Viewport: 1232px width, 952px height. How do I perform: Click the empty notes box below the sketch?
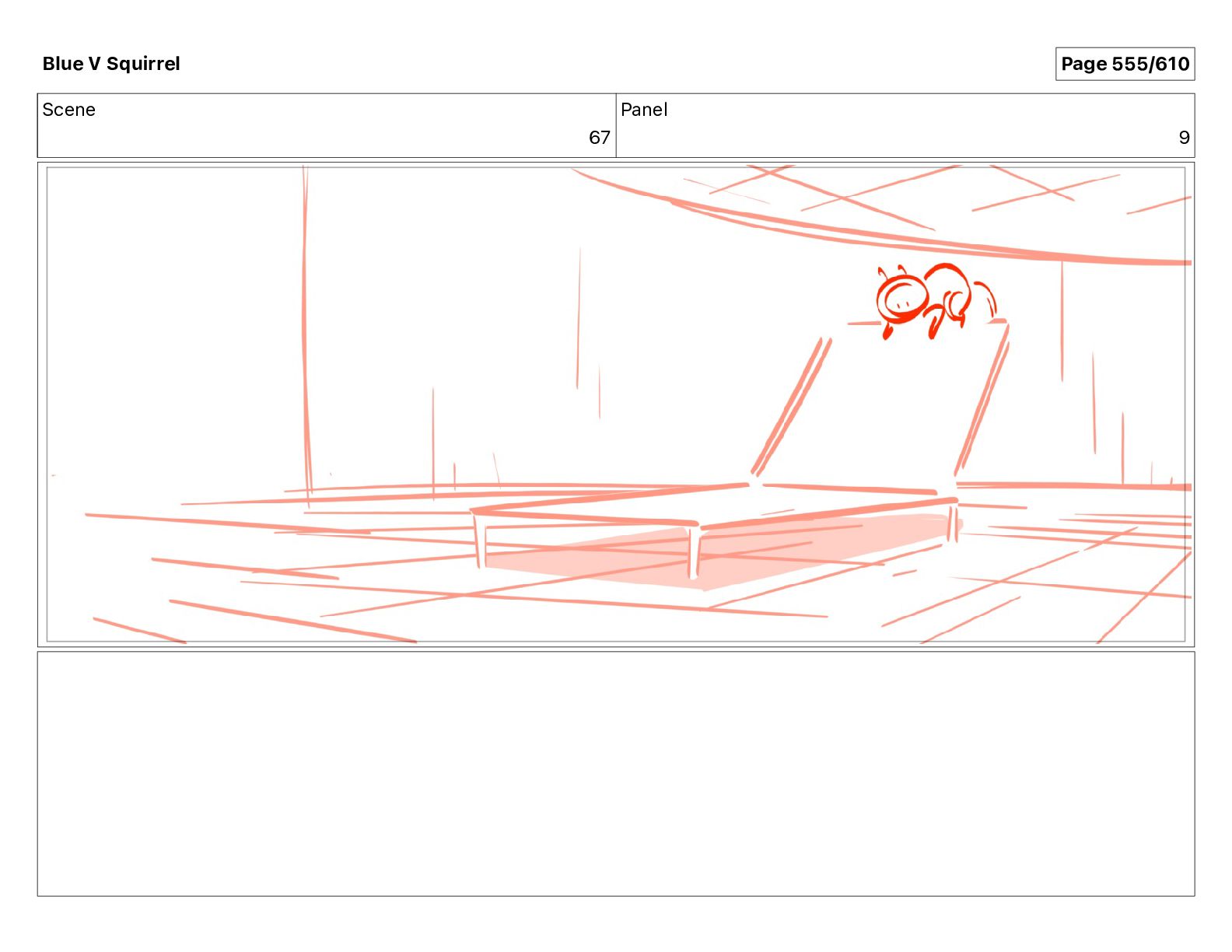coord(616,774)
